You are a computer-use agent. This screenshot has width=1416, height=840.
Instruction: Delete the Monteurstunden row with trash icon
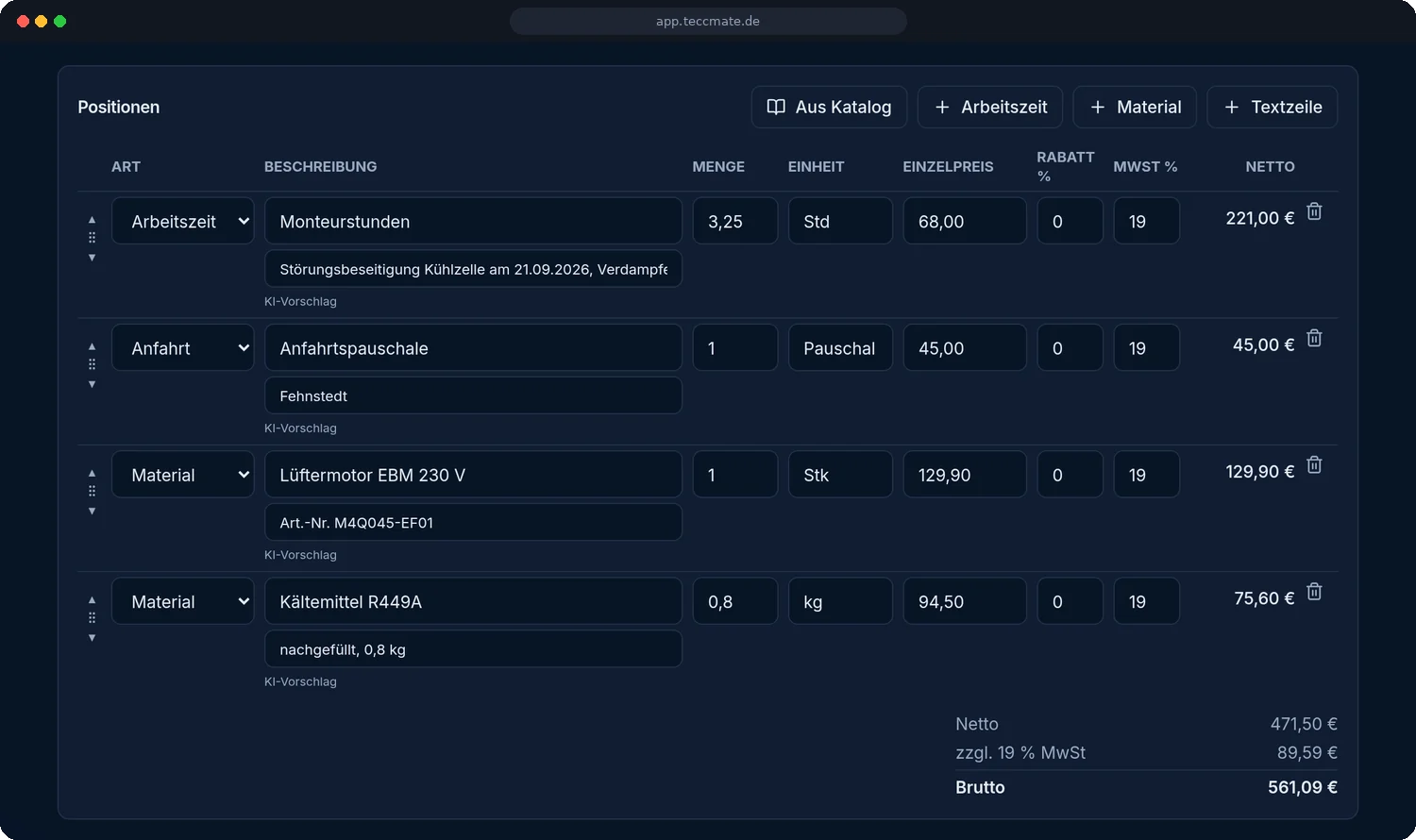1314,212
